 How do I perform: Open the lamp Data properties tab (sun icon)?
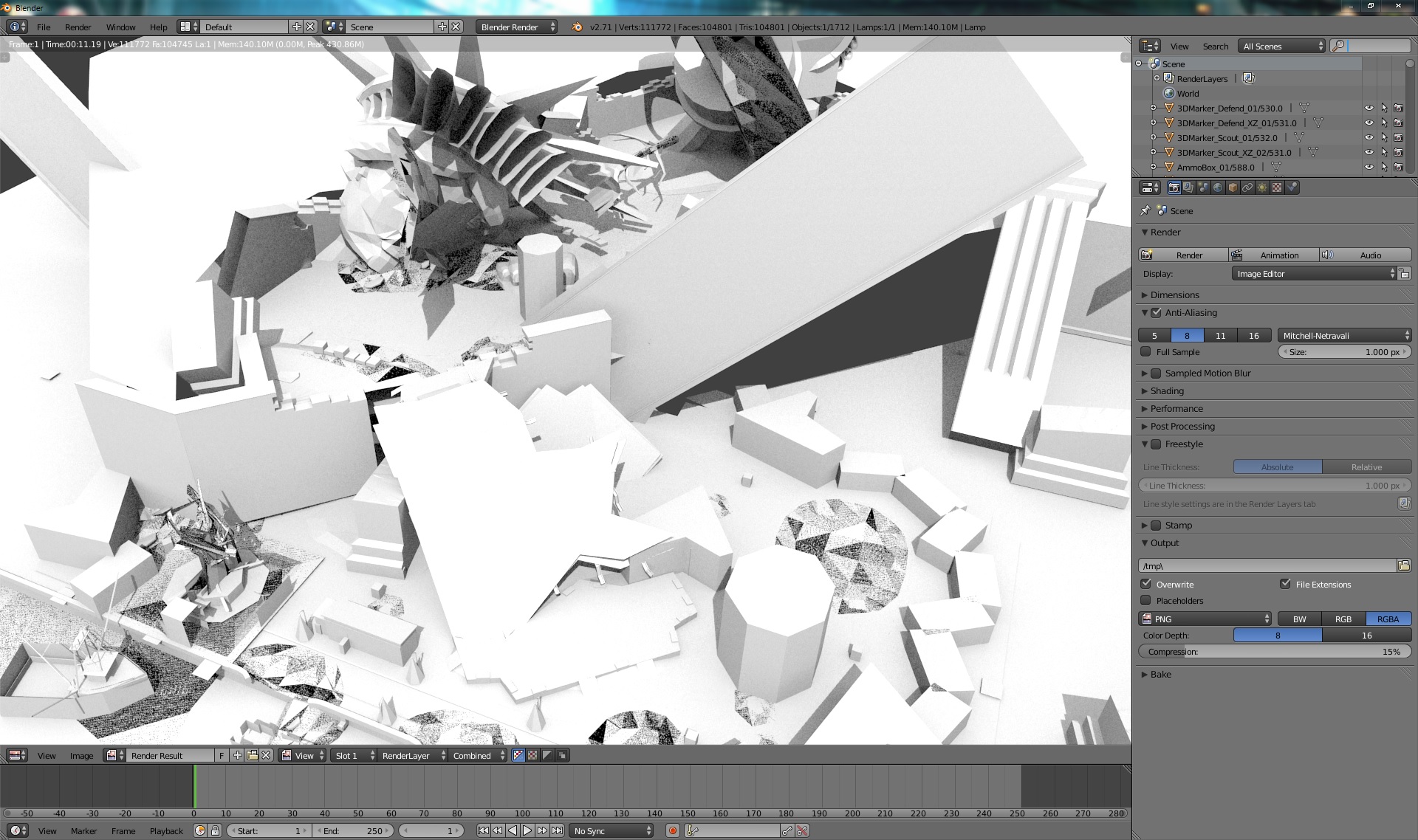1262,187
